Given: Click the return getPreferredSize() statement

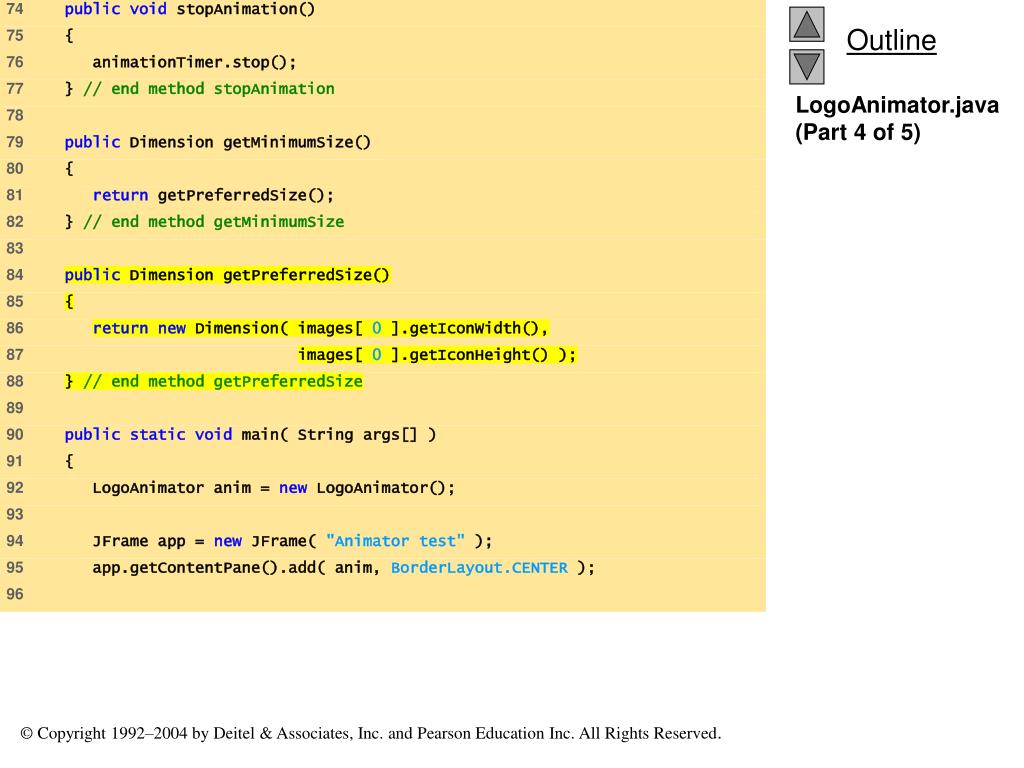Looking at the screenshot, I should pos(213,195).
